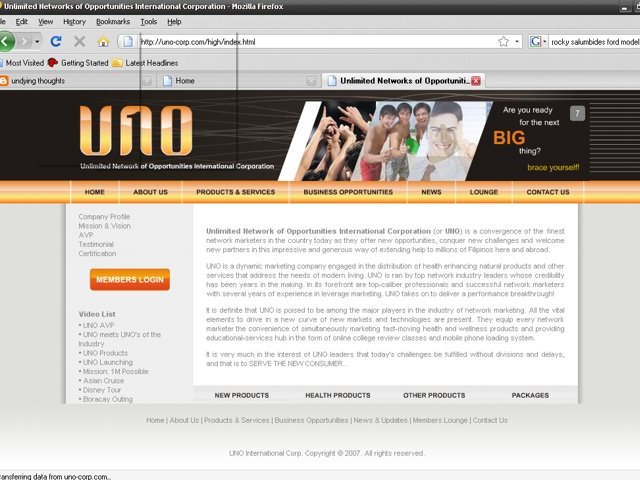The height and width of the screenshot is (480, 640).
Task: Click the AVP sidebar link
Action: pyautogui.click(x=86, y=235)
